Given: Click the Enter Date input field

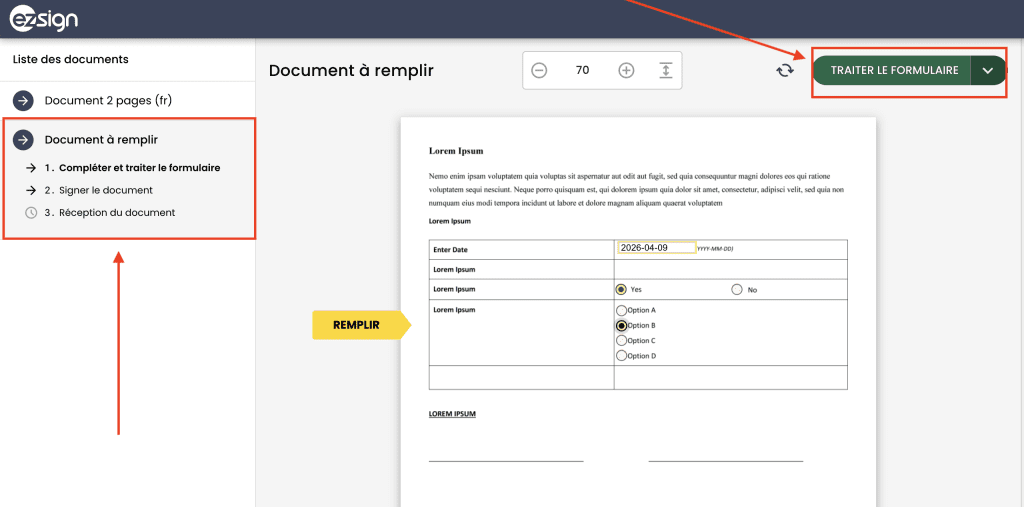Looking at the screenshot, I should click(656, 247).
